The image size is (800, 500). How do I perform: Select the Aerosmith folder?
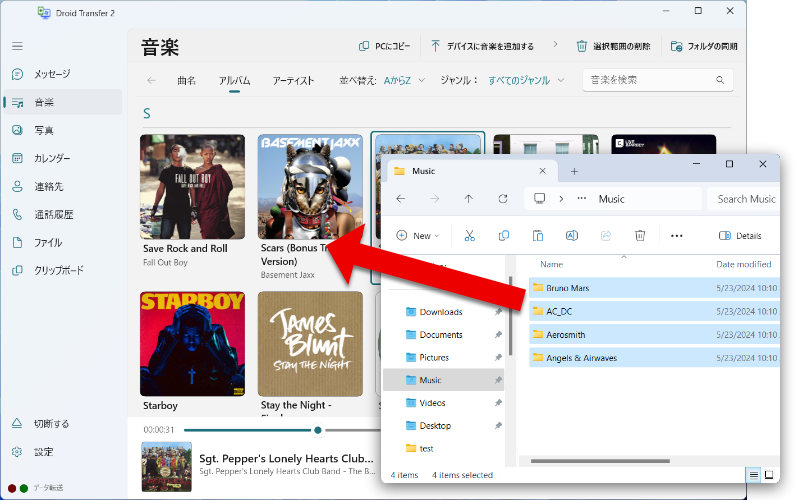(x=654, y=335)
